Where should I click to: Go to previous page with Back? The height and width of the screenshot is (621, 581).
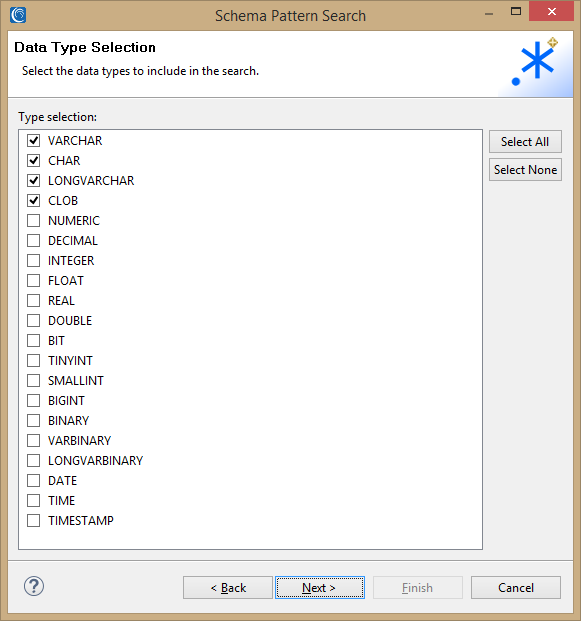[x=228, y=588]
